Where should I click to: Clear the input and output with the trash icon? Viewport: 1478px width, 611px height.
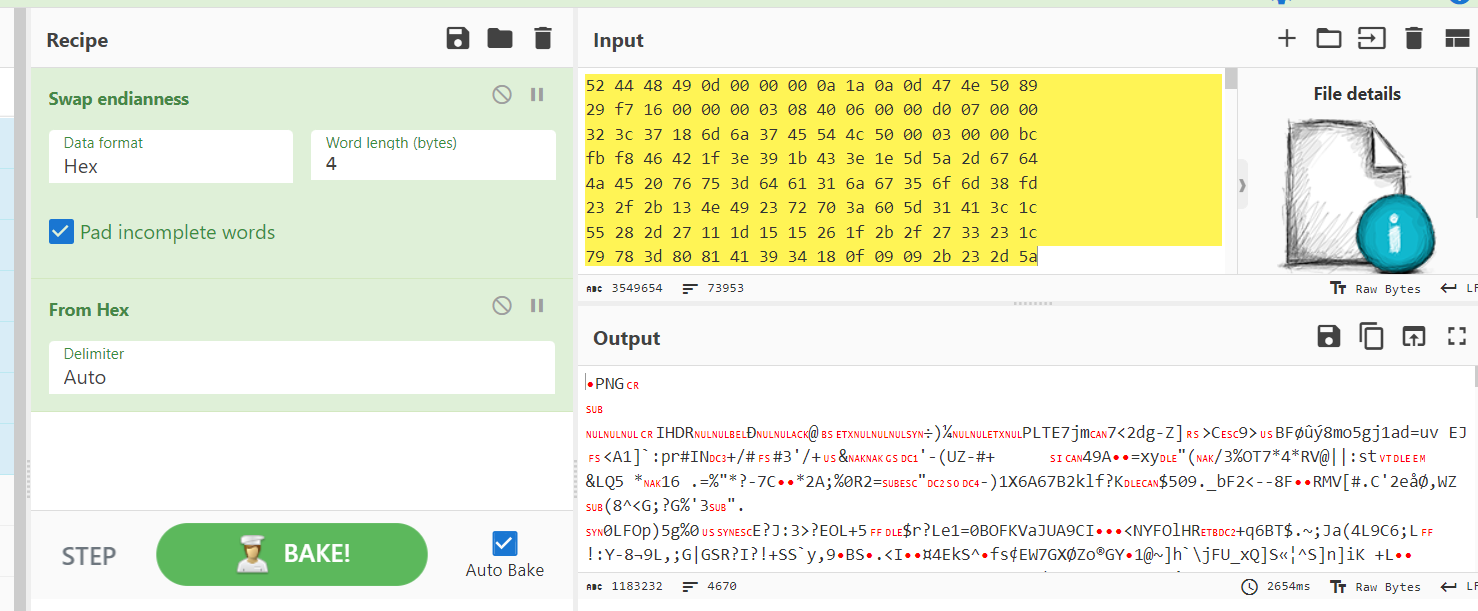(1413, 39)
